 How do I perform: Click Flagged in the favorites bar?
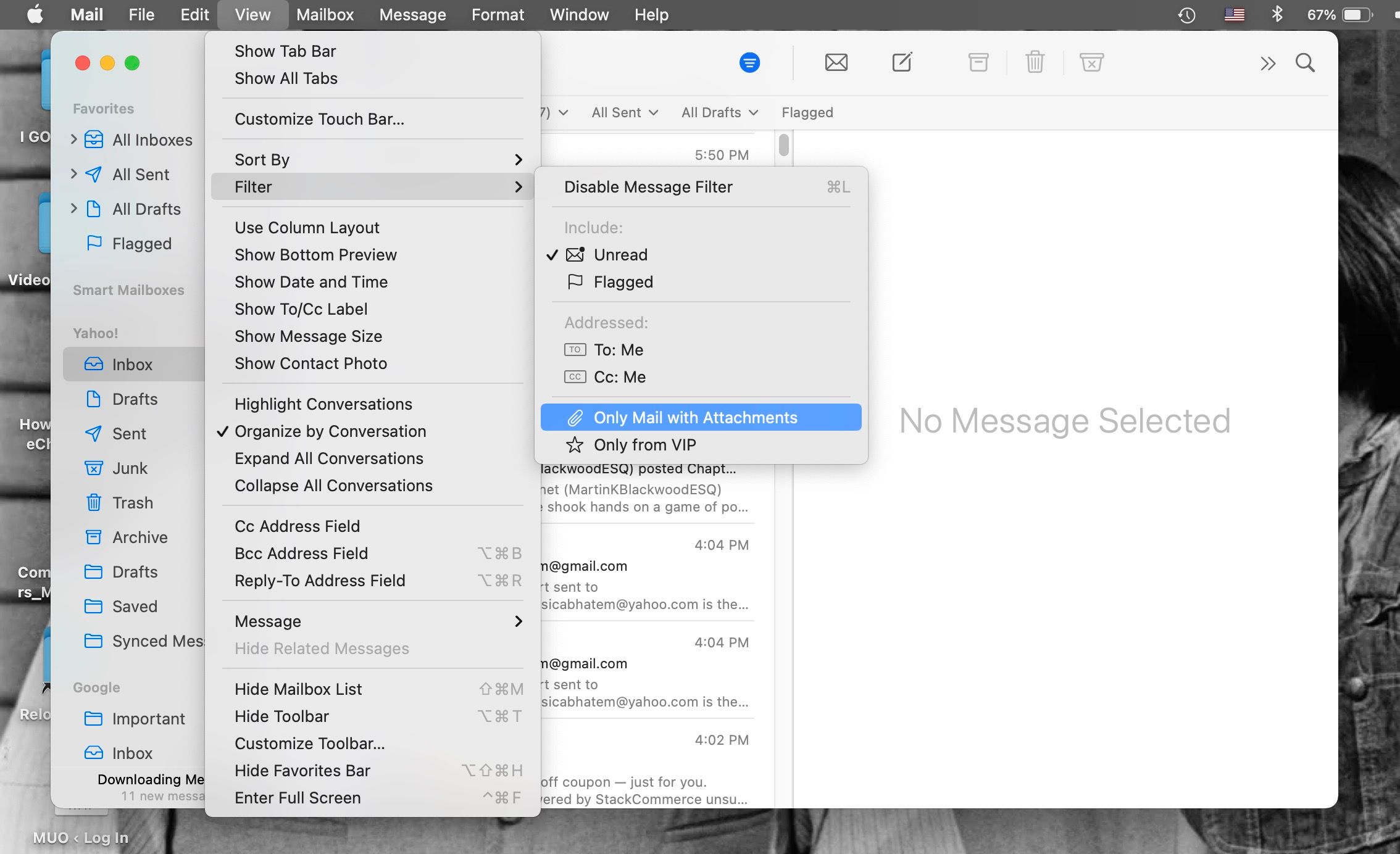[807, 112]
